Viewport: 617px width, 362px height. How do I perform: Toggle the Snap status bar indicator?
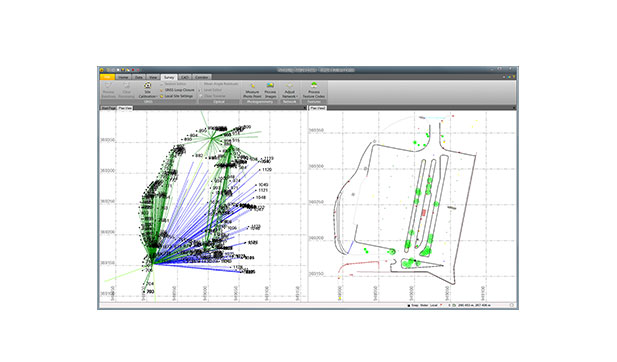click(x=413, y=305)
